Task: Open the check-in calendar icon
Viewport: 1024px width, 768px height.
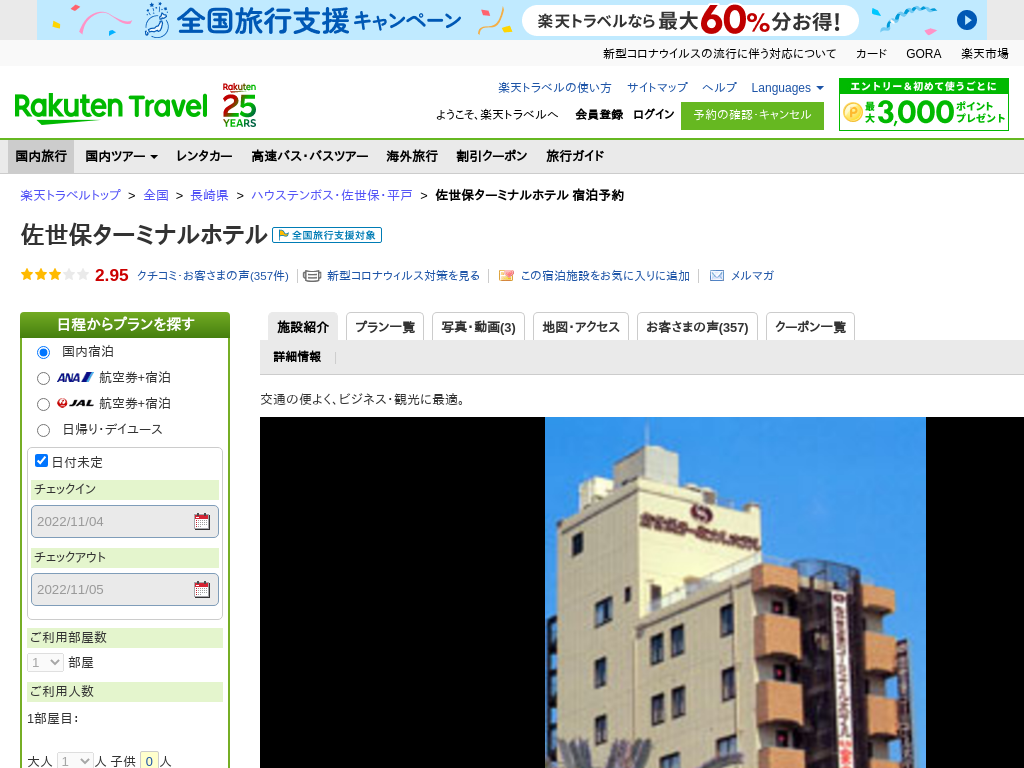Action: pyautogui.click(x=202, y=521)
